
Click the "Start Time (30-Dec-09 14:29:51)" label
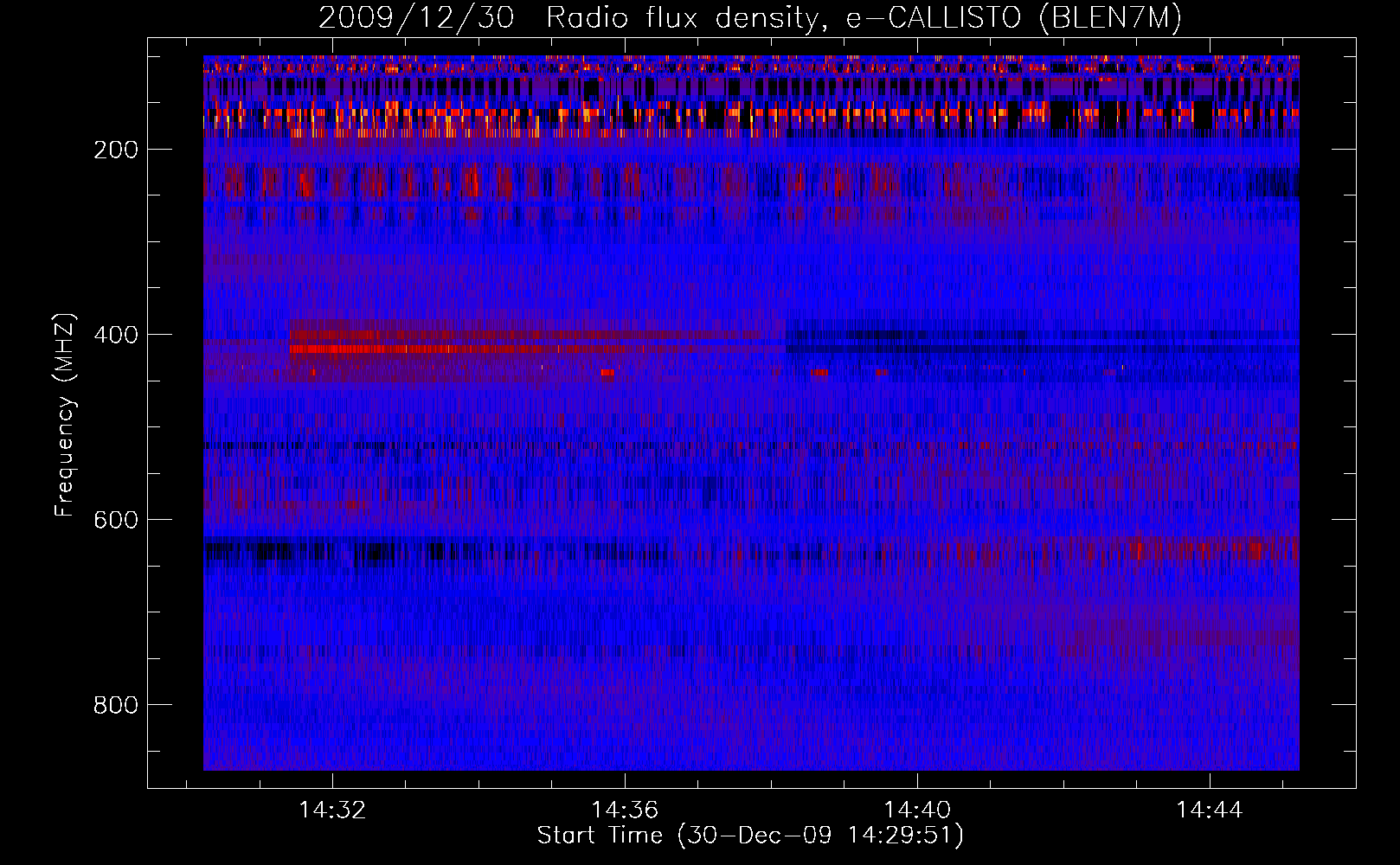750,836
